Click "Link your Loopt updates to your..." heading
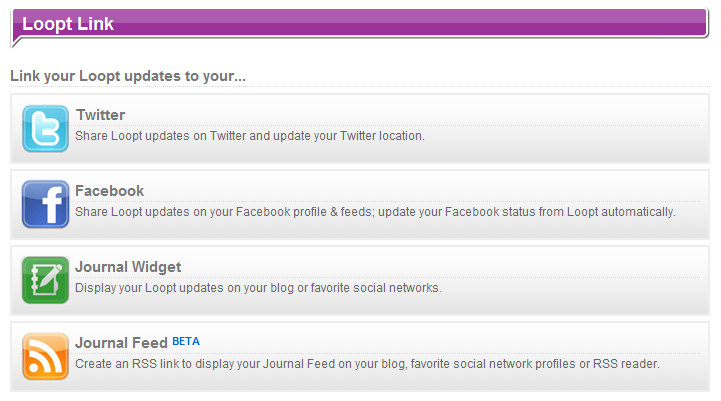The width and height of the screenshot is (721, 401). pyautogui.click(x=128, y=76)
